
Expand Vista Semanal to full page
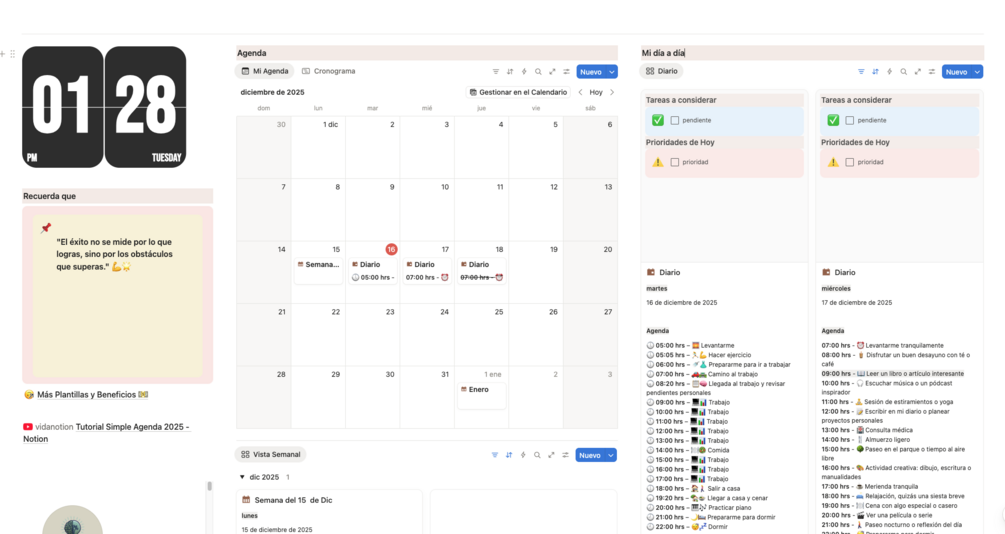[551, 455]
